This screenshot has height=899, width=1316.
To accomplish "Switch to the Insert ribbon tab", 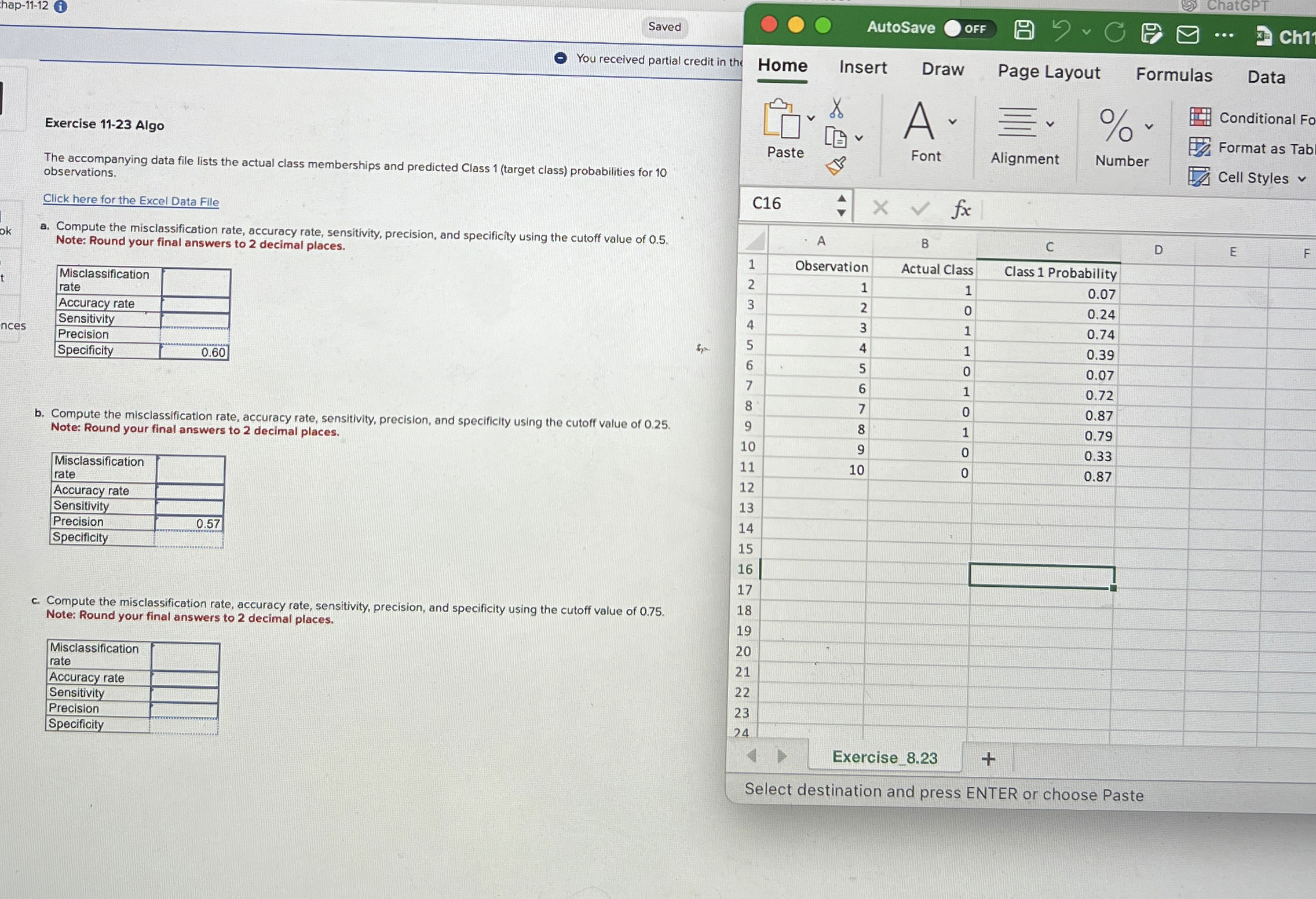I will coord(863,67).
